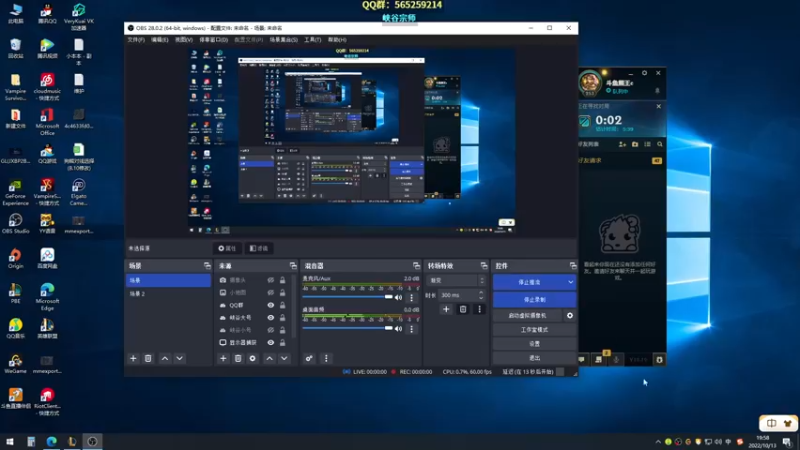This screenshot has height=450, width=800.
Task: Click the transition duration 300 ms field
Action: [458, 295]
